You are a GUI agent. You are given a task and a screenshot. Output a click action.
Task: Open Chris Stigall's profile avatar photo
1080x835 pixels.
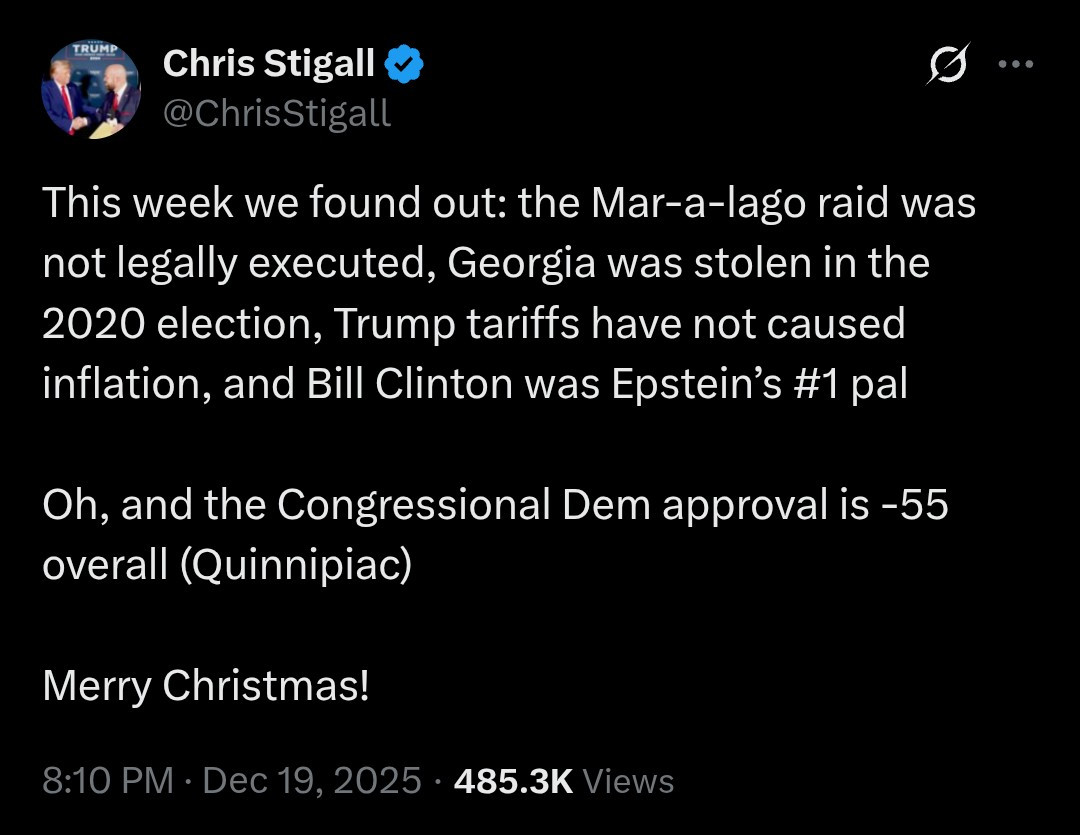(x=90, y=88)
